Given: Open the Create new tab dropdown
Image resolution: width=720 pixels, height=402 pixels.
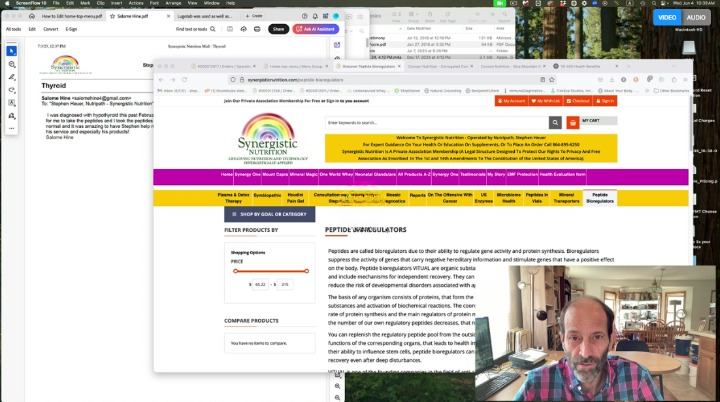Looking at the screenshot, I should tap(255, 16).
